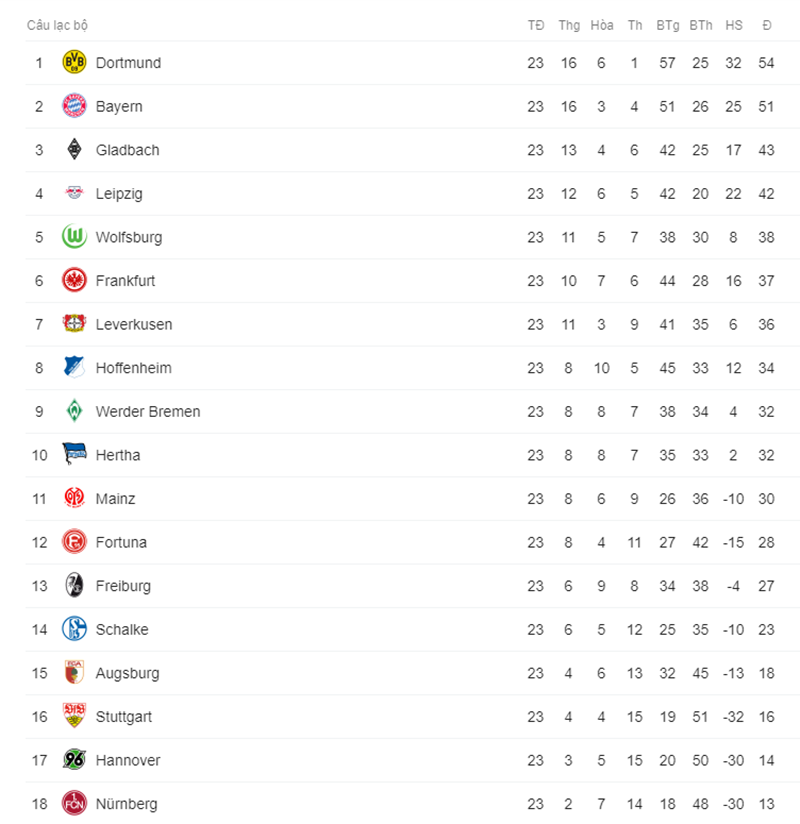Click the Schalke blue S04 logo
The width and height of the screenshot is (800, 824).
pyautogui.click(x=74, y=630)
